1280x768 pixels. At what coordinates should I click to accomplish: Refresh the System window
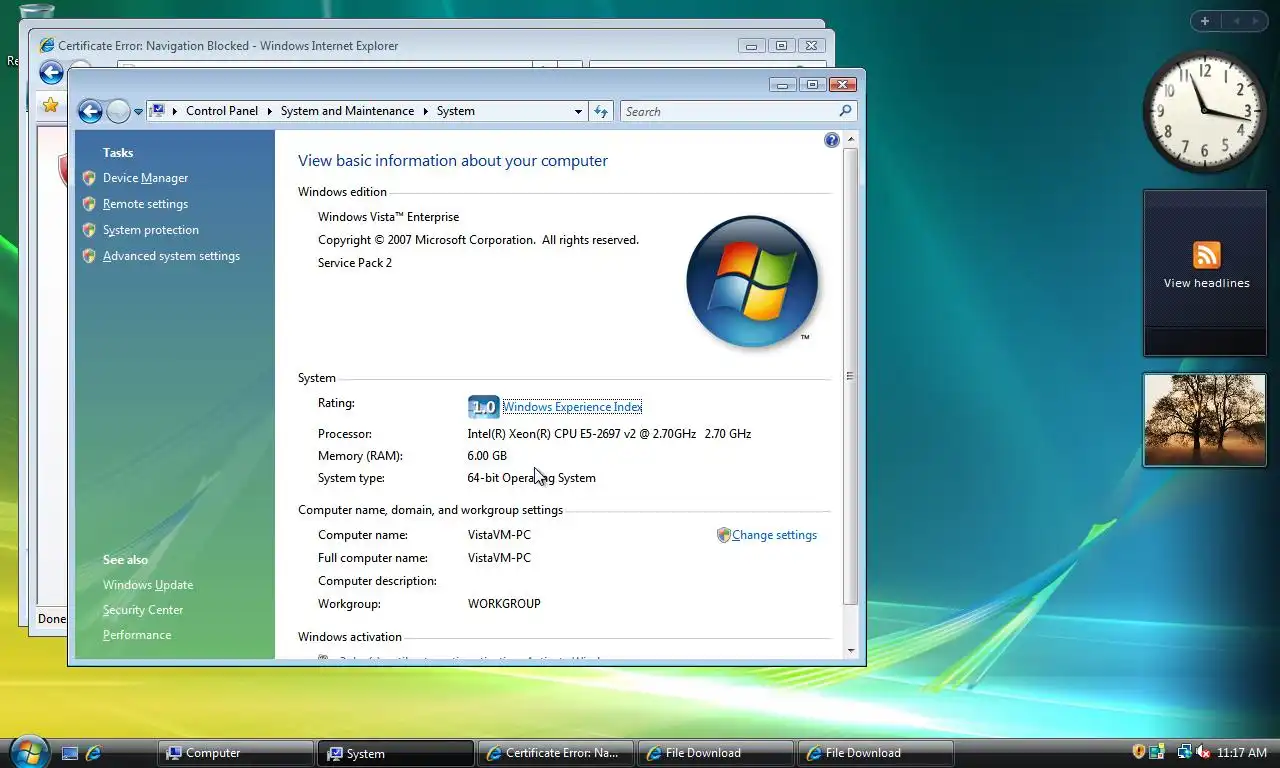[x=601, y=111]
